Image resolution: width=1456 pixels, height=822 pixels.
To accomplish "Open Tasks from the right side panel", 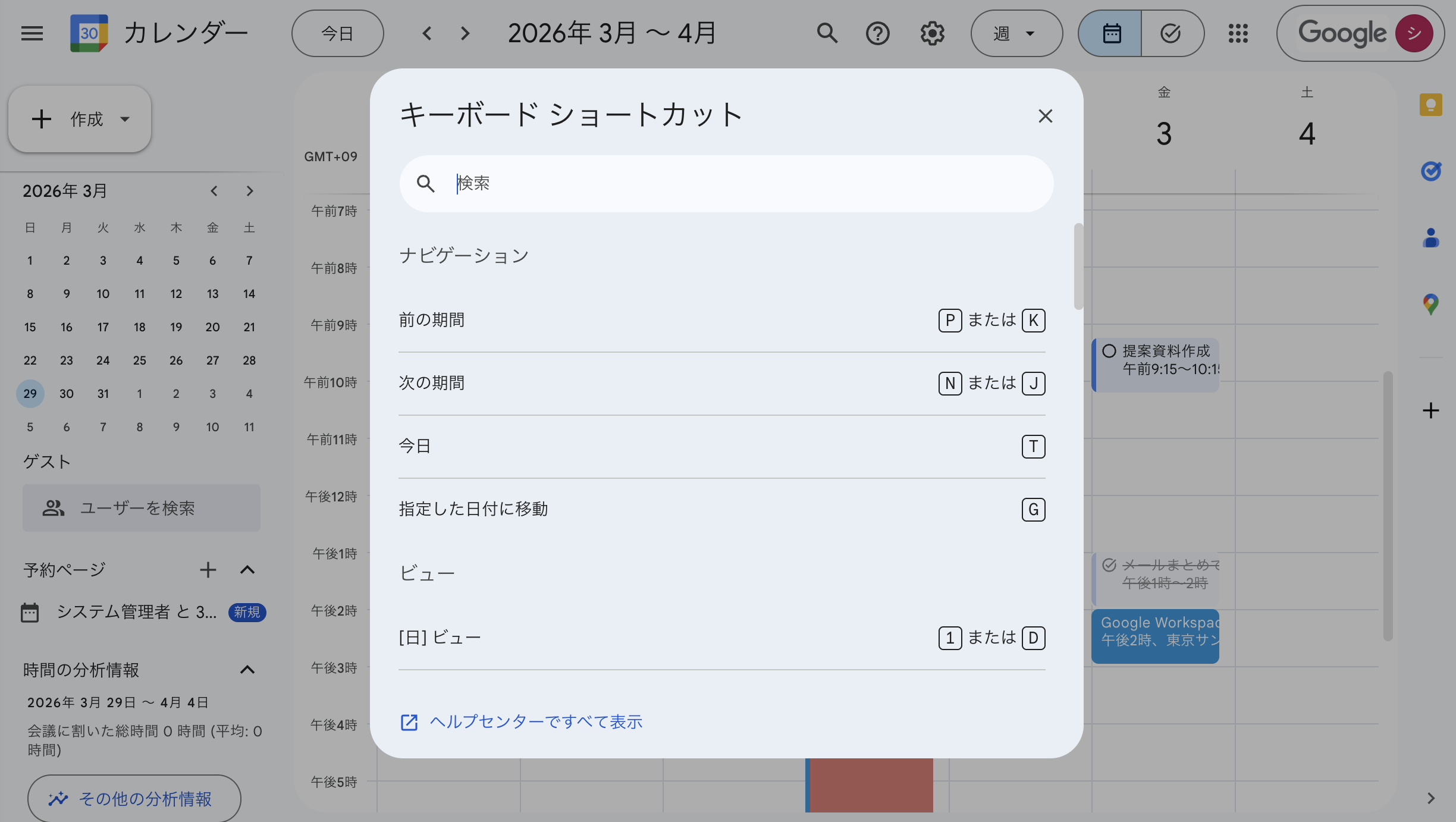I will coord(1432,171).
